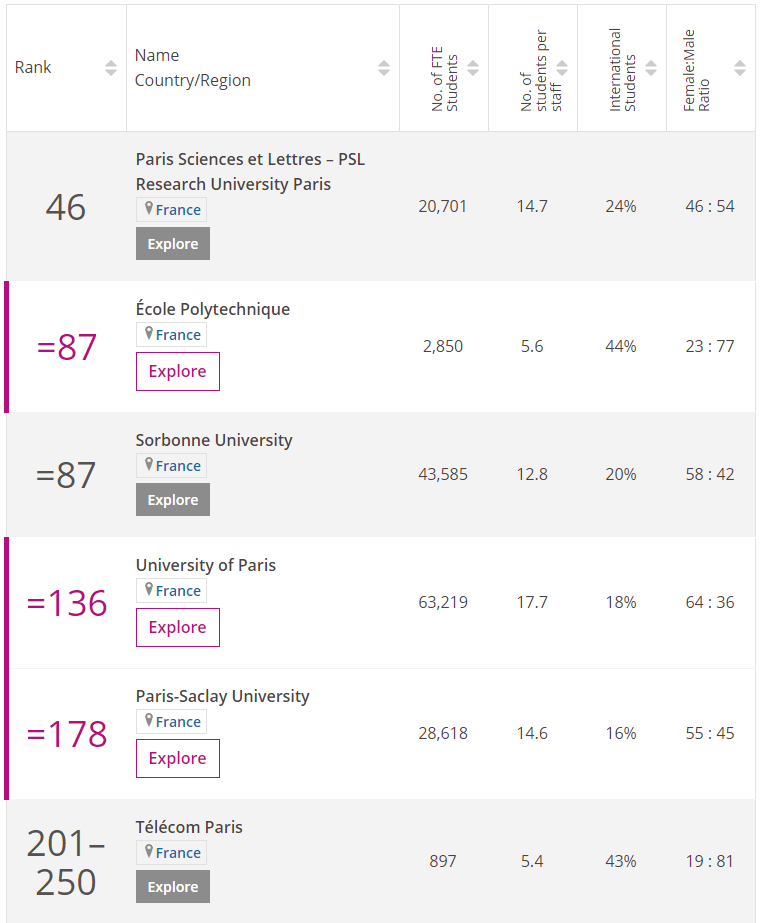Click the 43,585 FTE students value for Sorbonne

coord(443,474)
